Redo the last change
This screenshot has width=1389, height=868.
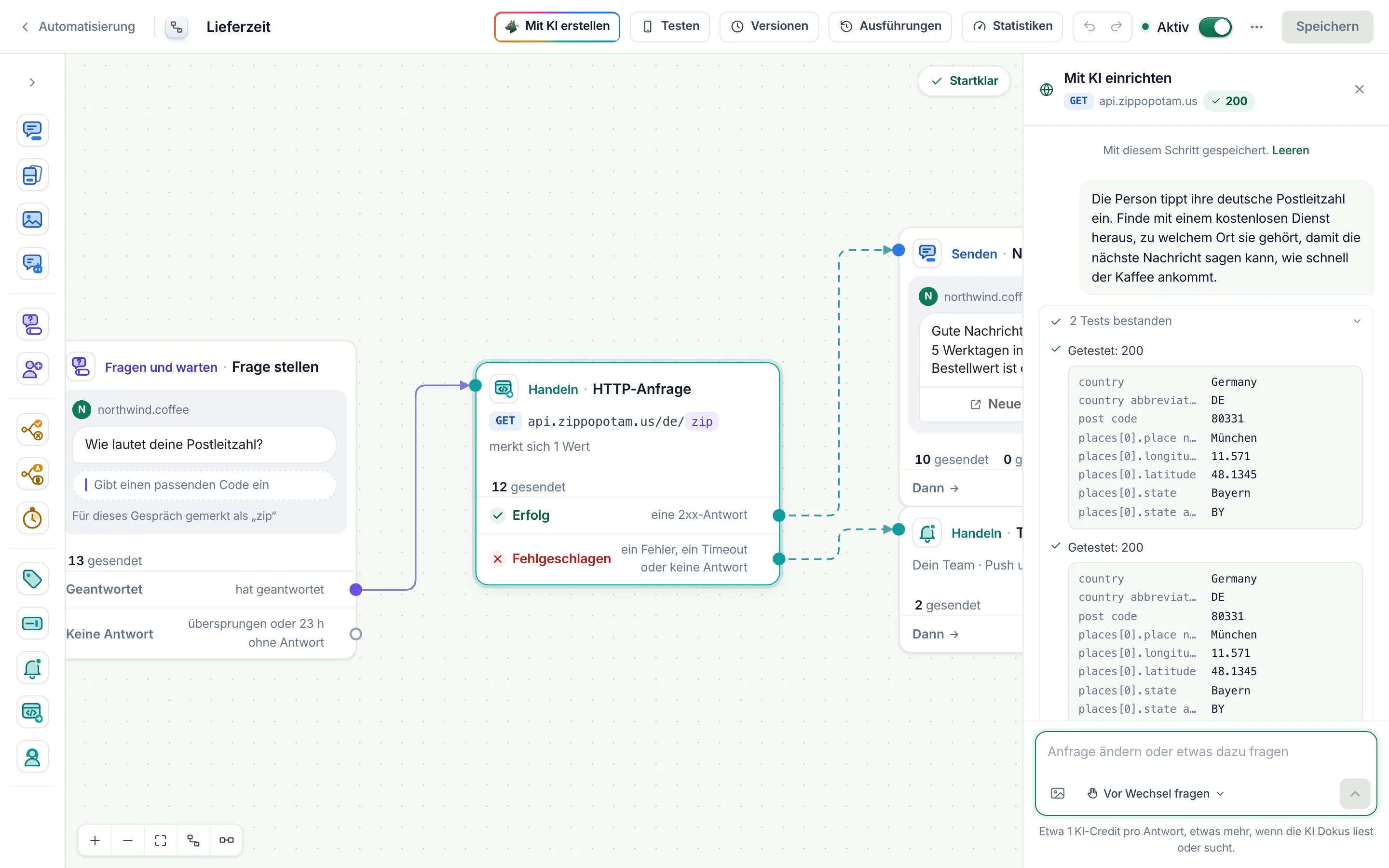(x=1116, y=27)
